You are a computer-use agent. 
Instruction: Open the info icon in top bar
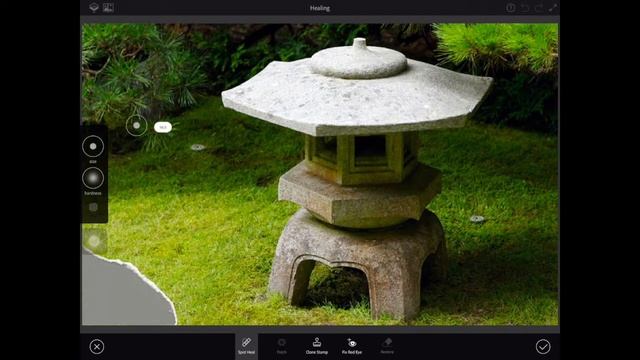click(511, 8)
